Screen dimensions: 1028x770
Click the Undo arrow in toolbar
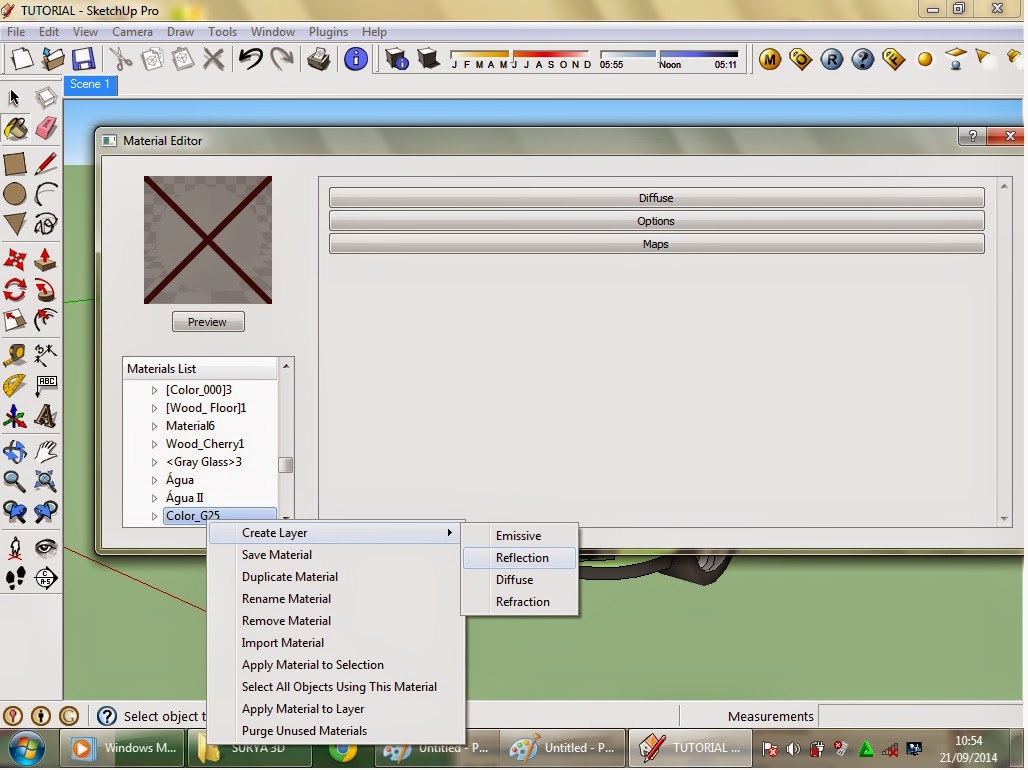coord(250,59)
